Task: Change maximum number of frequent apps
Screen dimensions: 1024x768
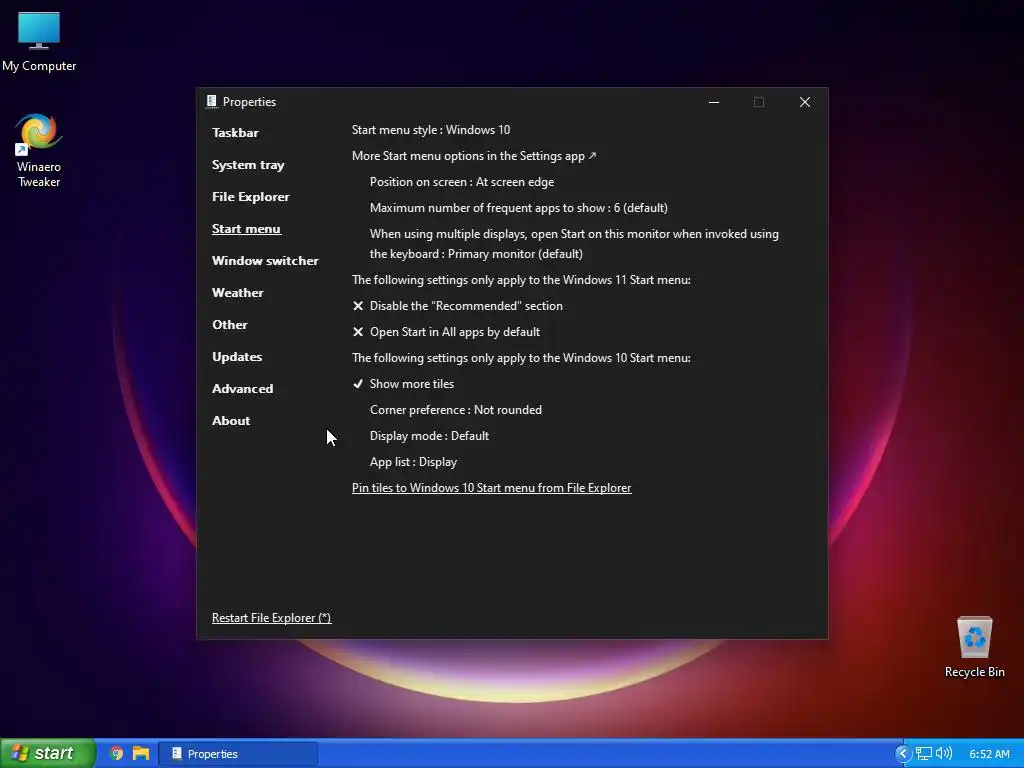Action: coord(519,208)
